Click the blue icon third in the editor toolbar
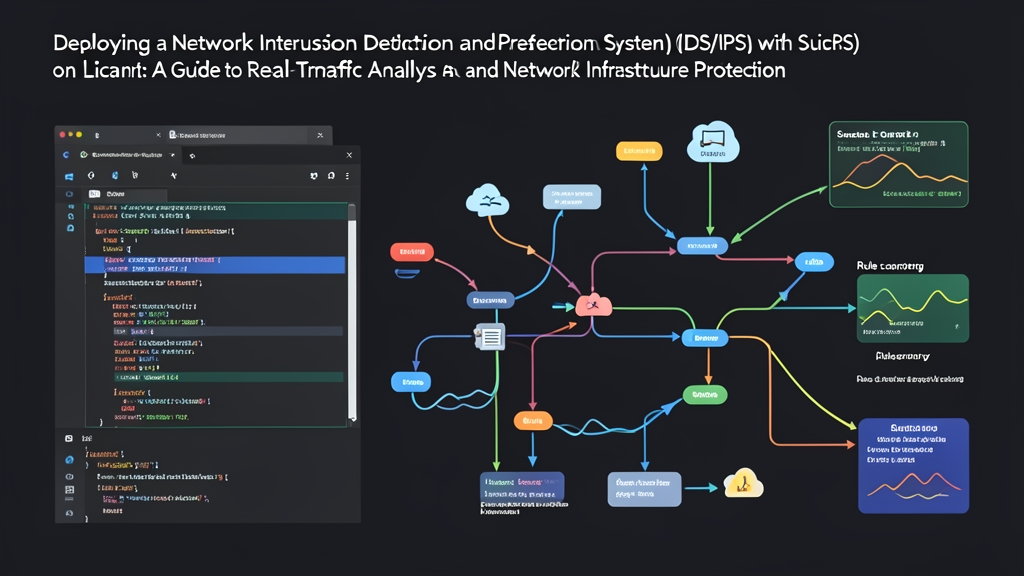 pos(115,176)
